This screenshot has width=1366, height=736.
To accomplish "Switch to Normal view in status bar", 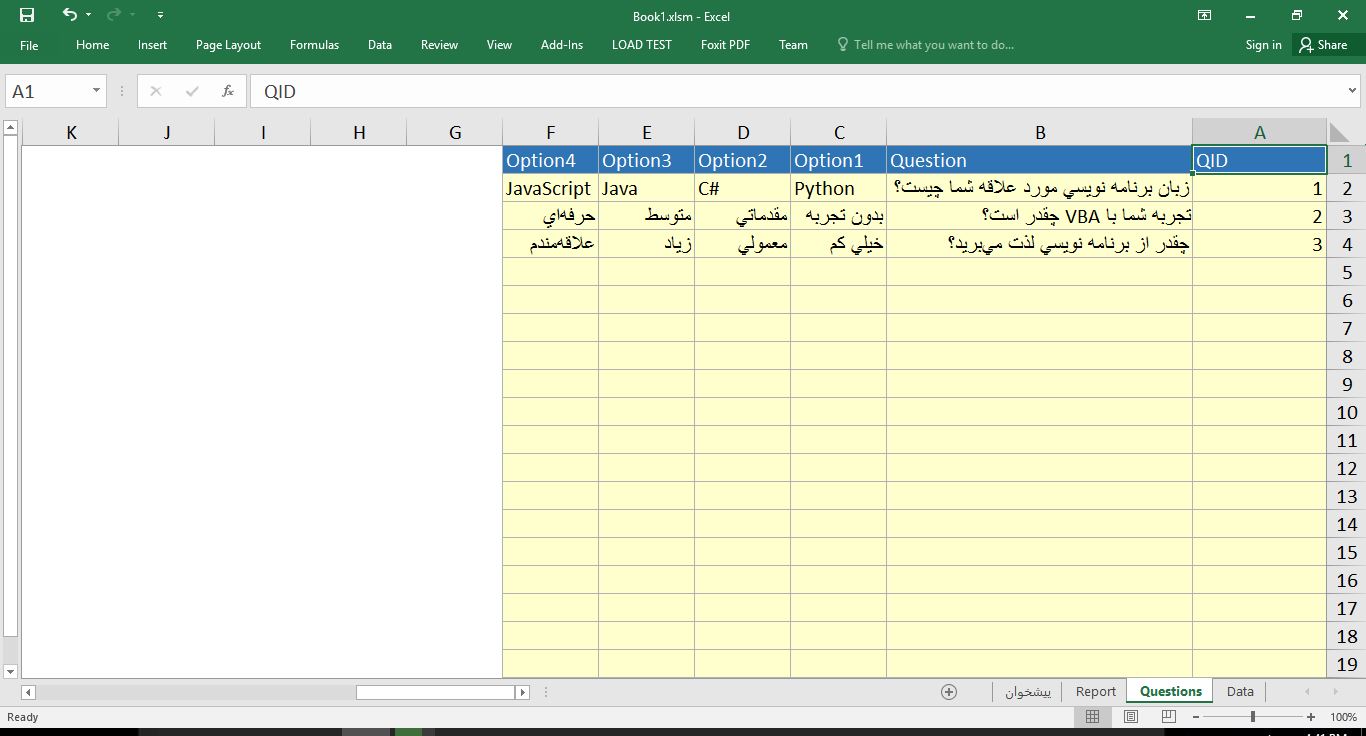I will (1092, 717).
